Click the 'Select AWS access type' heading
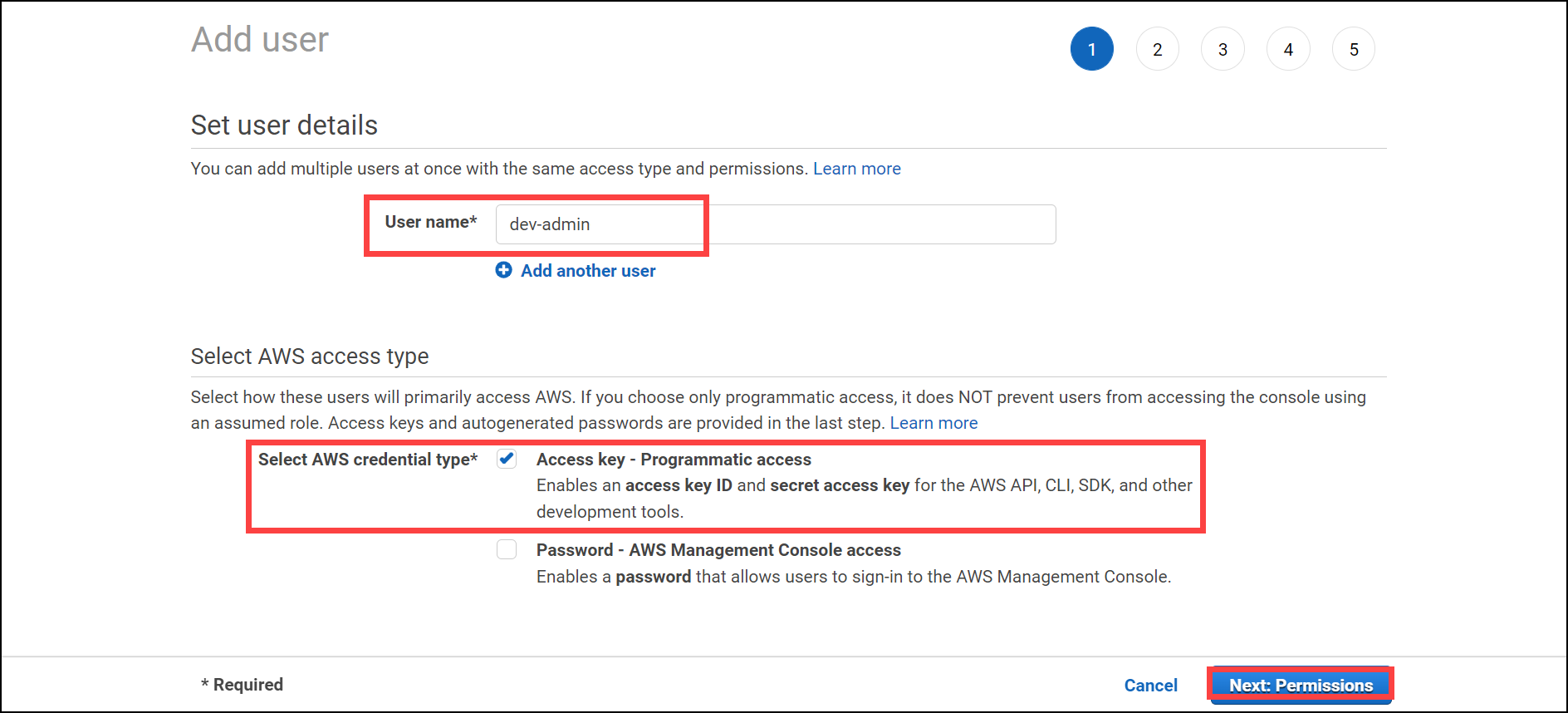 tap(310, 356)
